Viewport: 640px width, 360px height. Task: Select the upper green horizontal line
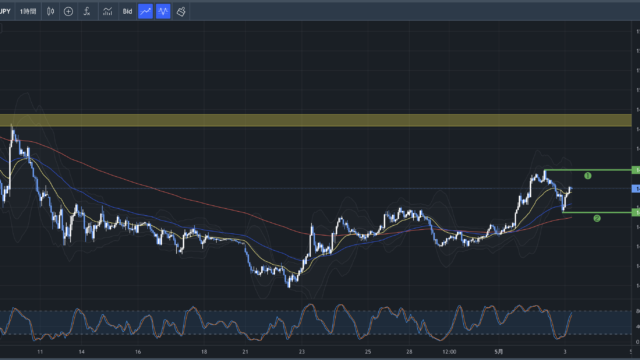(588, 170)
